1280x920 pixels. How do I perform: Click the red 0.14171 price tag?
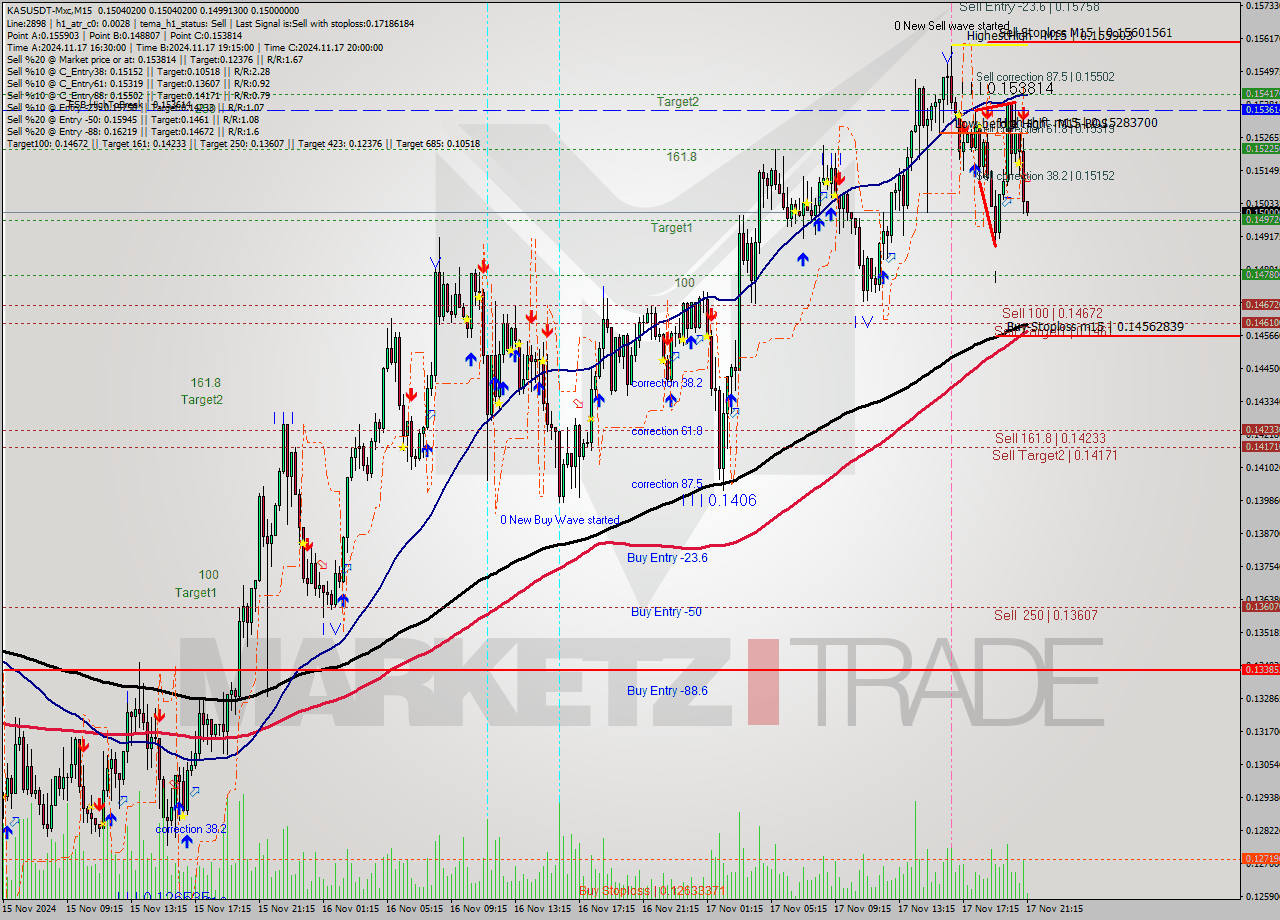(1260, 446)
